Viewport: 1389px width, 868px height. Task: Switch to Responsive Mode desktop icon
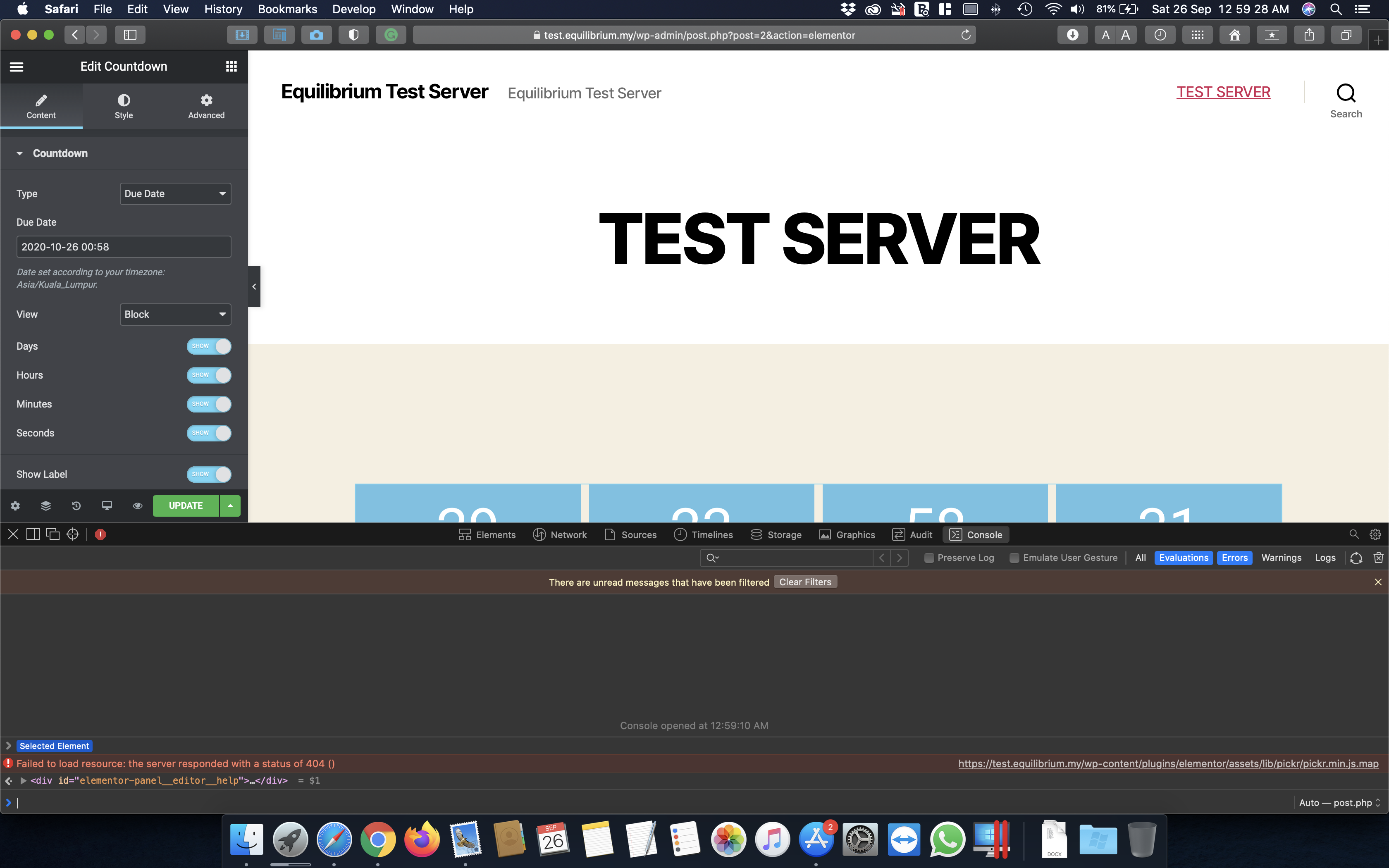coord(107,506)
